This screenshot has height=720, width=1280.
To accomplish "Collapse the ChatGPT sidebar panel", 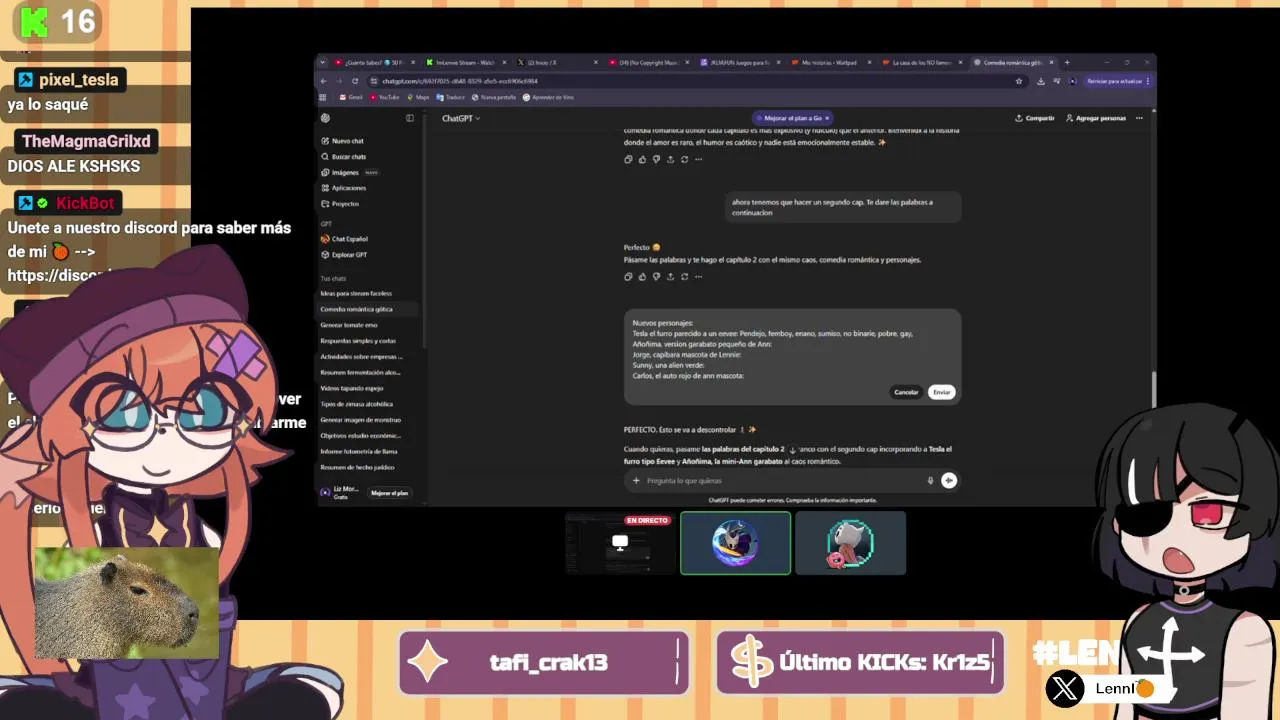I will (410, 118).
